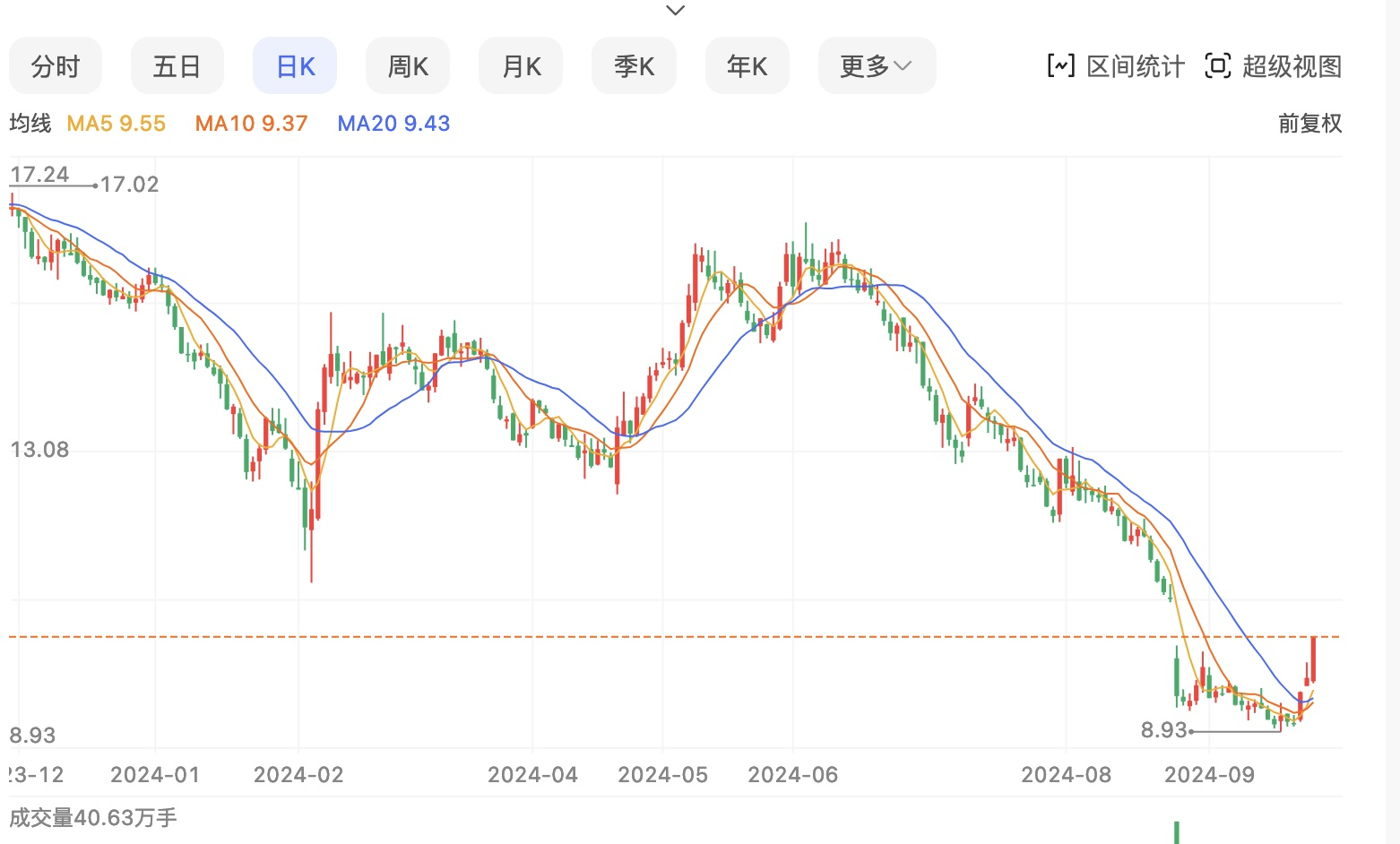Show the 季K quarterly chart
The image size is (1400, 844).
tap(634, 65)
